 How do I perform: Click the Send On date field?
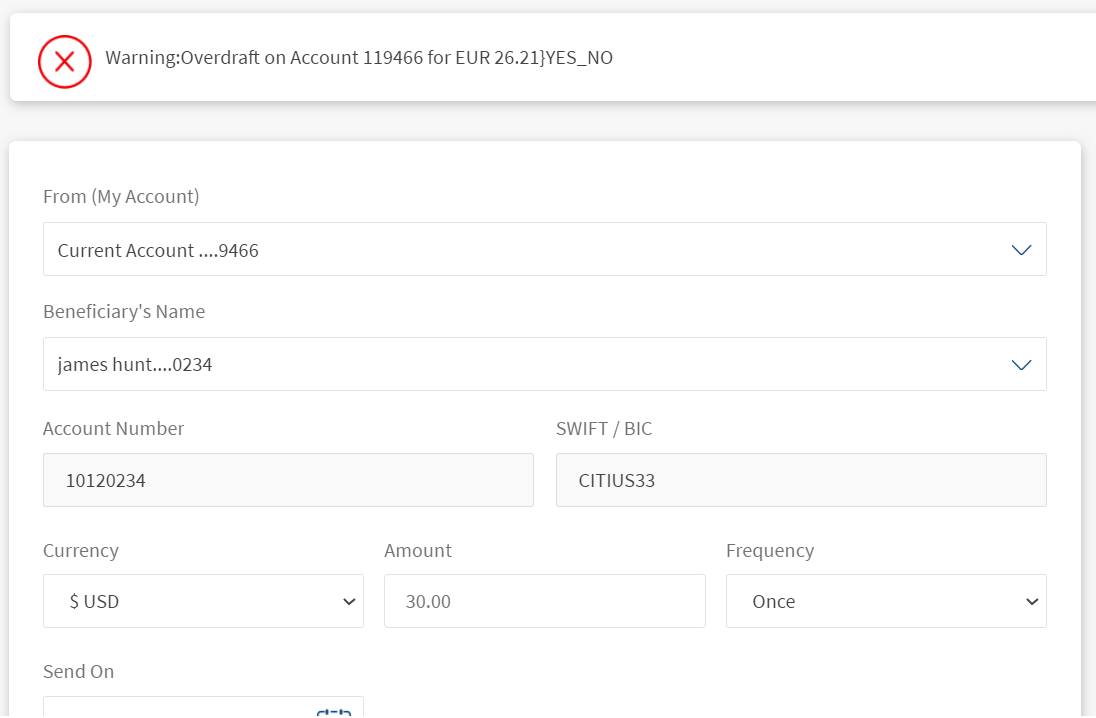pyautogui.click(x=180, y=708)
